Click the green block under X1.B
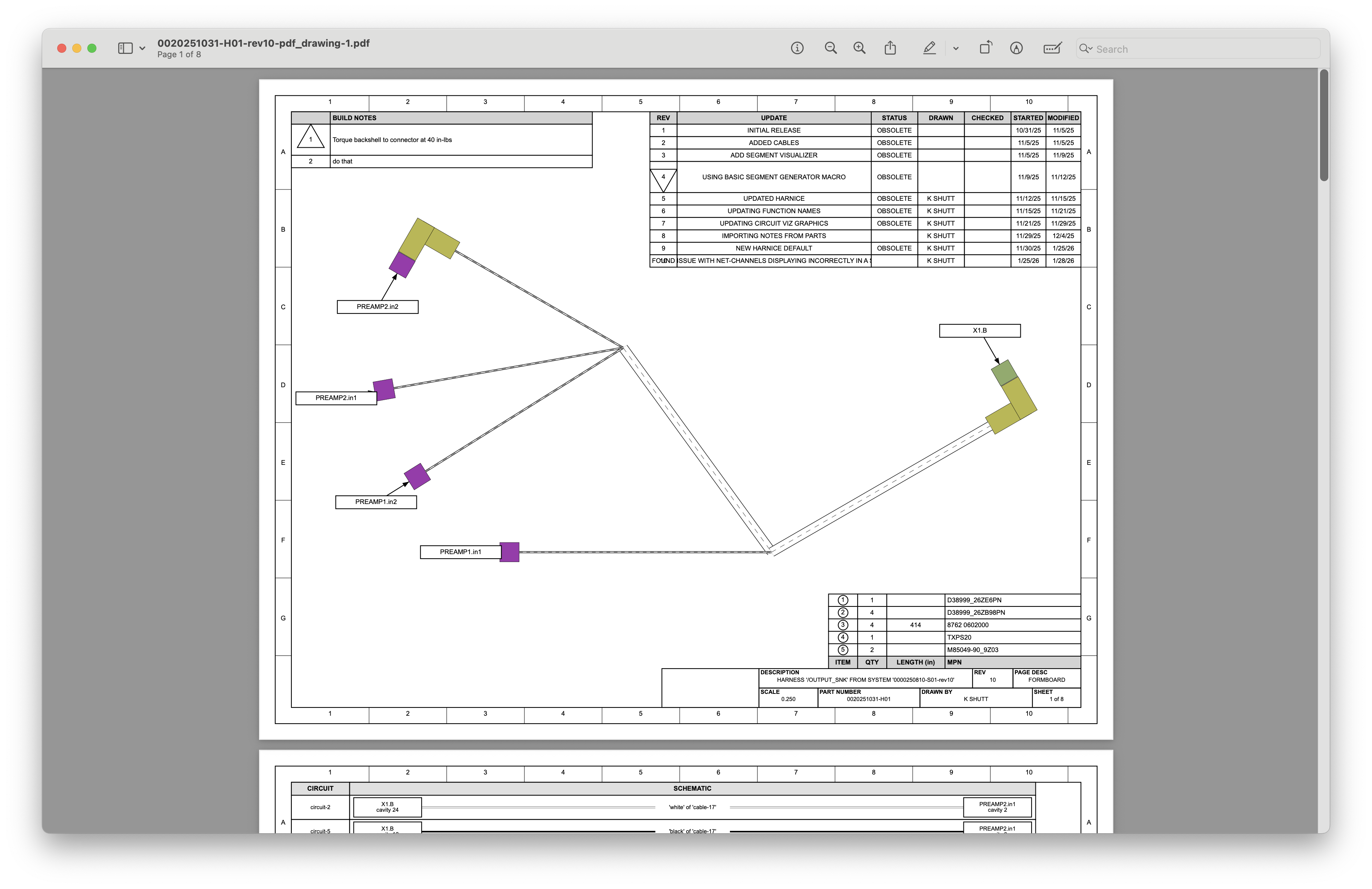1372x889 pixels. click(x=1004, y=373)
